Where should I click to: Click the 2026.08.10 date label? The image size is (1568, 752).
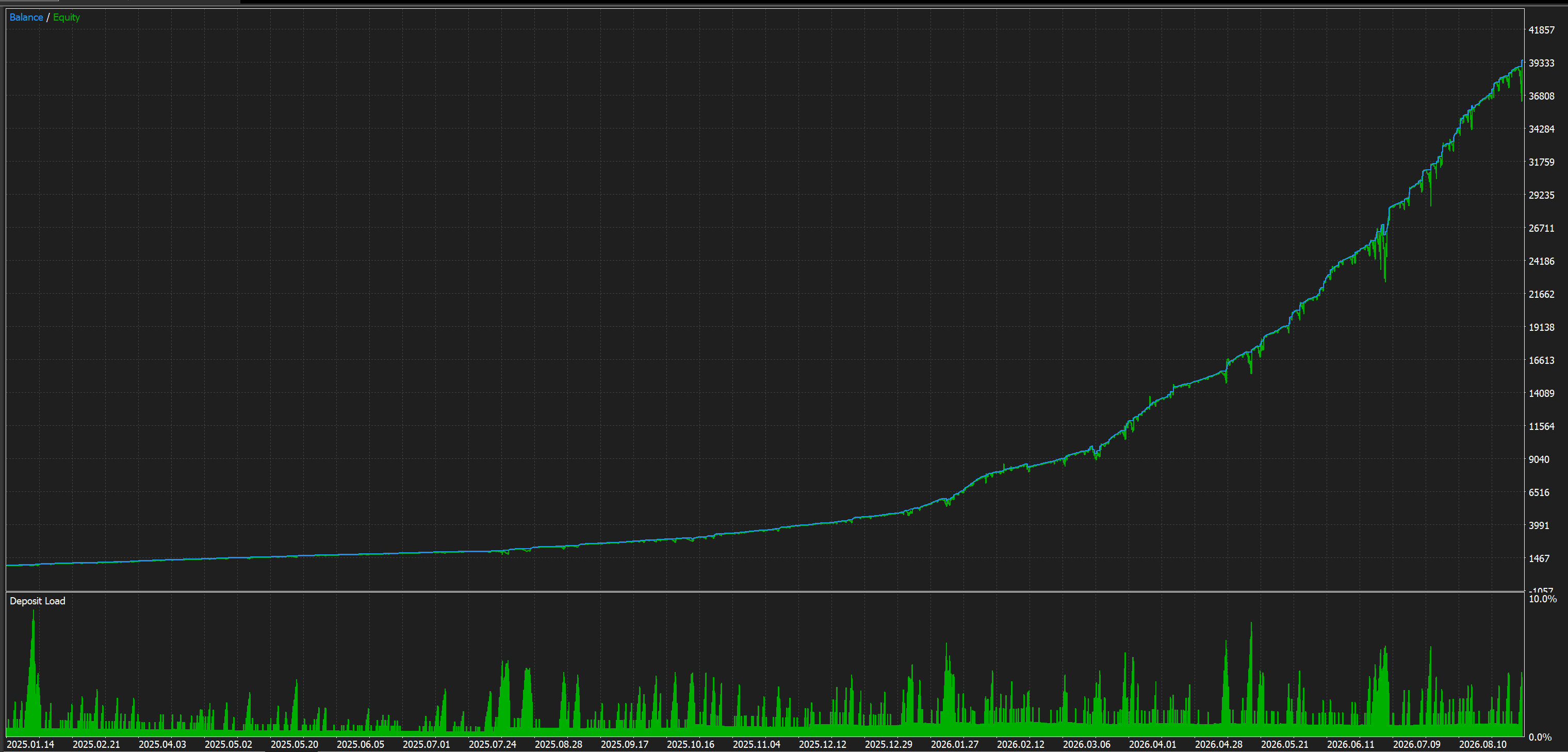pos(1483,744)
